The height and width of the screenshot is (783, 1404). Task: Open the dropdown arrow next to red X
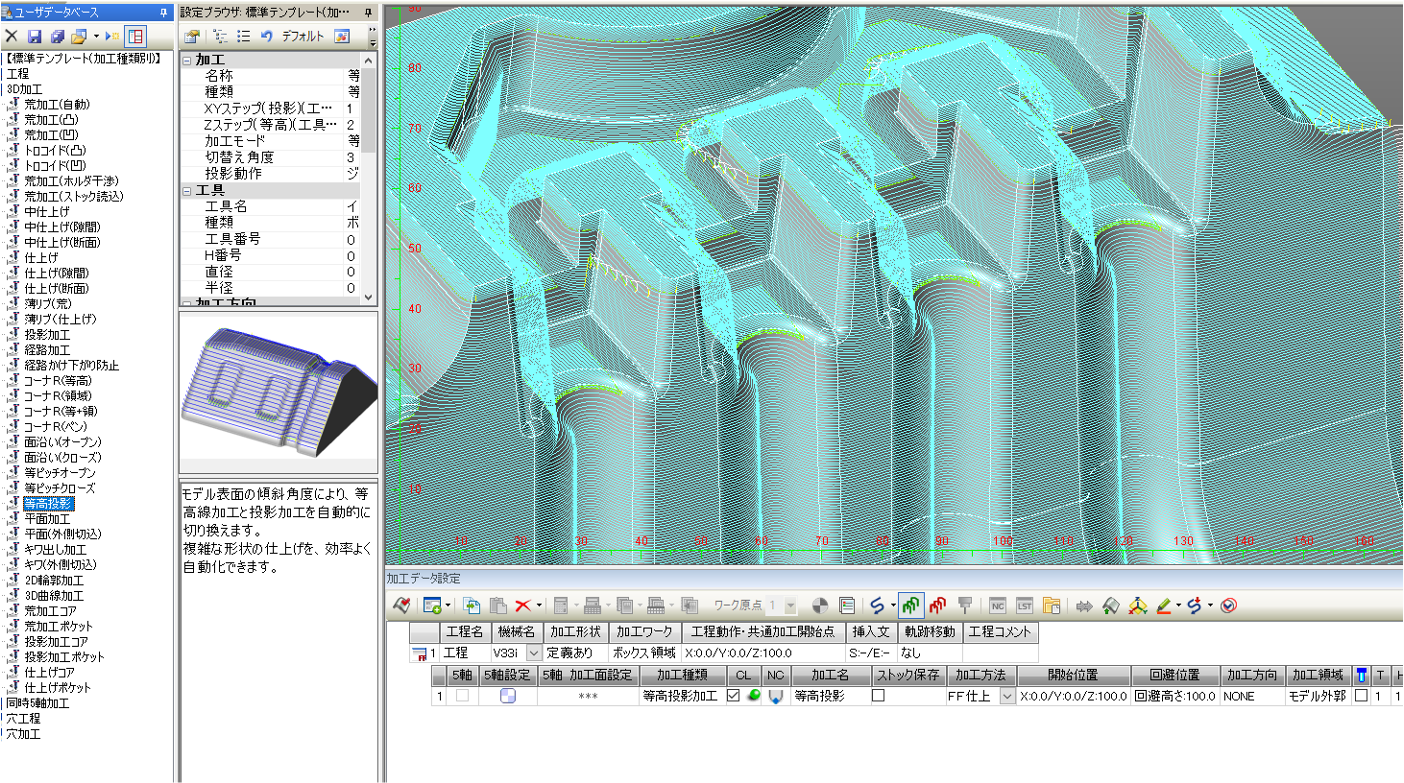point(539,605)
